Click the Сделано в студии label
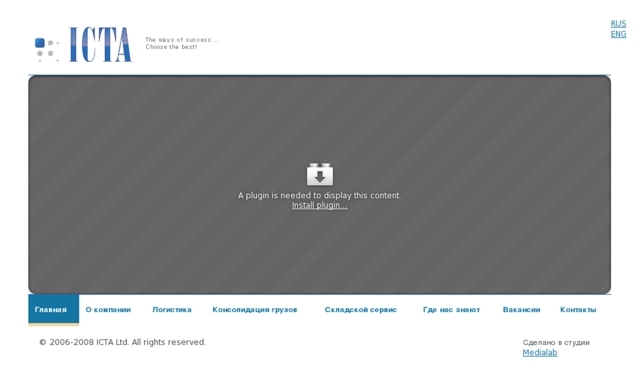Screen dimensions: 640x381 tap(556, 342)
